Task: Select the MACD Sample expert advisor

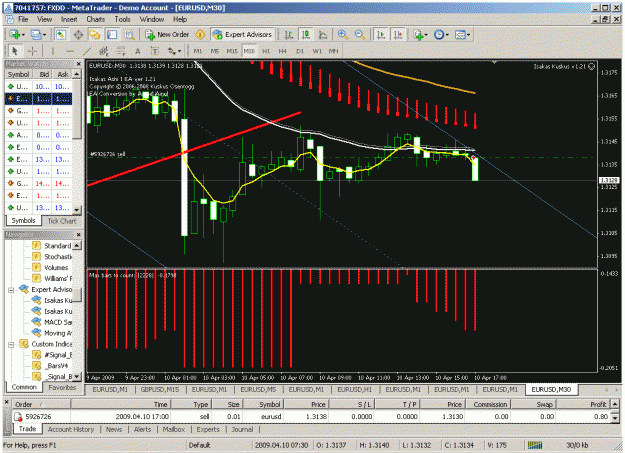Action: [x=53, y=322]
